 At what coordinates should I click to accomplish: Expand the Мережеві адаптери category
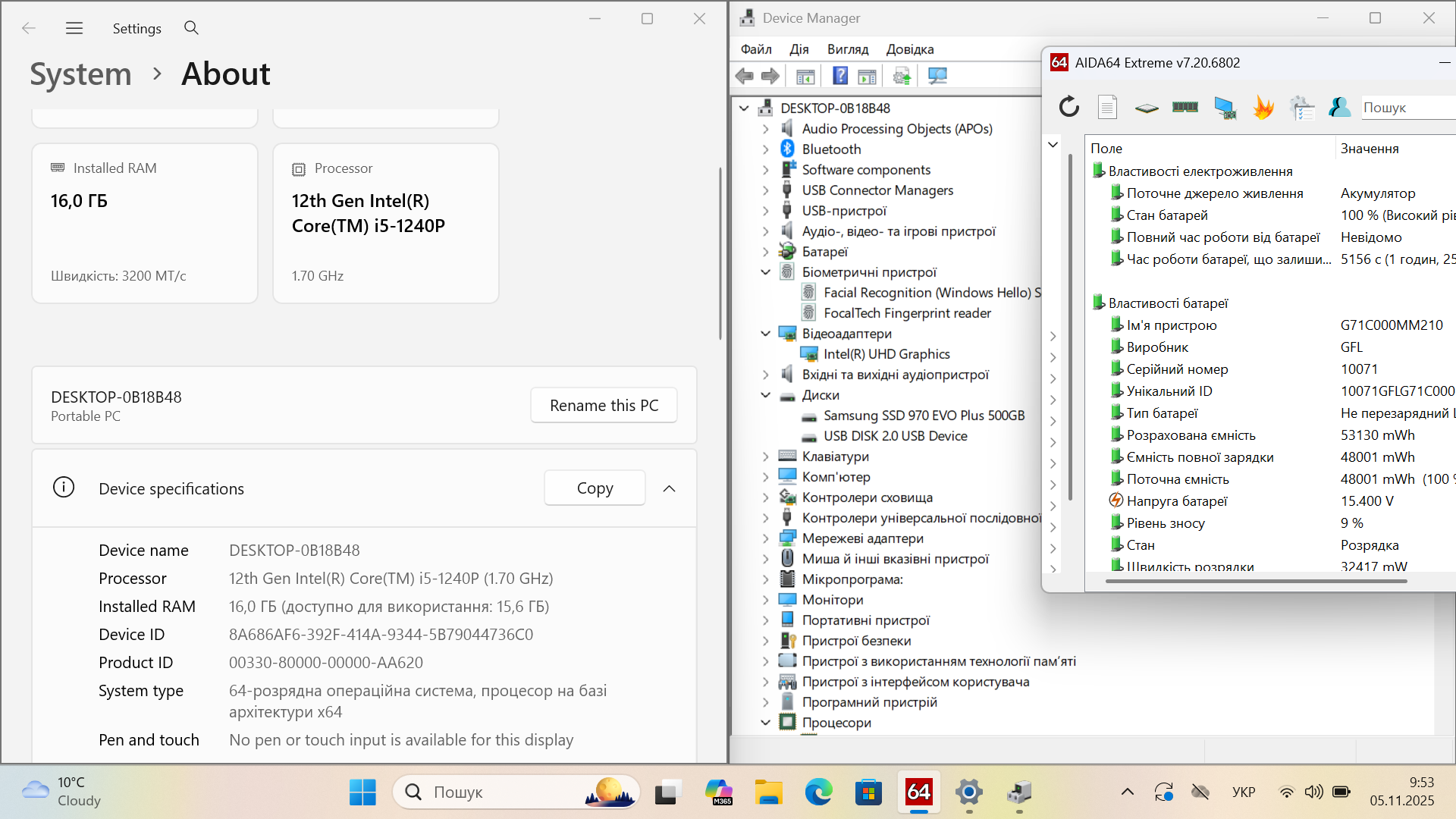coord(765,538)
